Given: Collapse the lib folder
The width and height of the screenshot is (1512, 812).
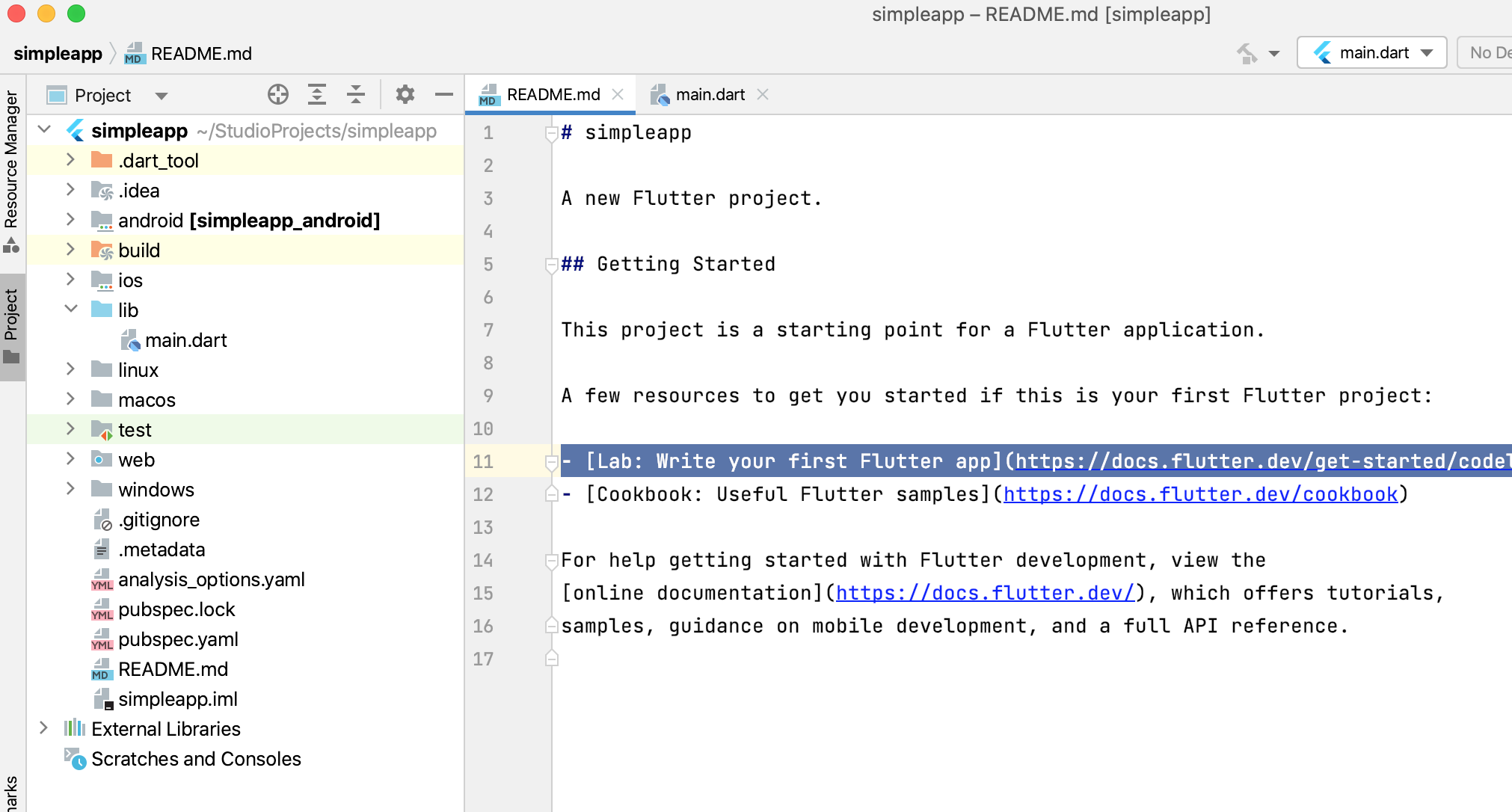Looking at the screenshot, I should (71, 310).
